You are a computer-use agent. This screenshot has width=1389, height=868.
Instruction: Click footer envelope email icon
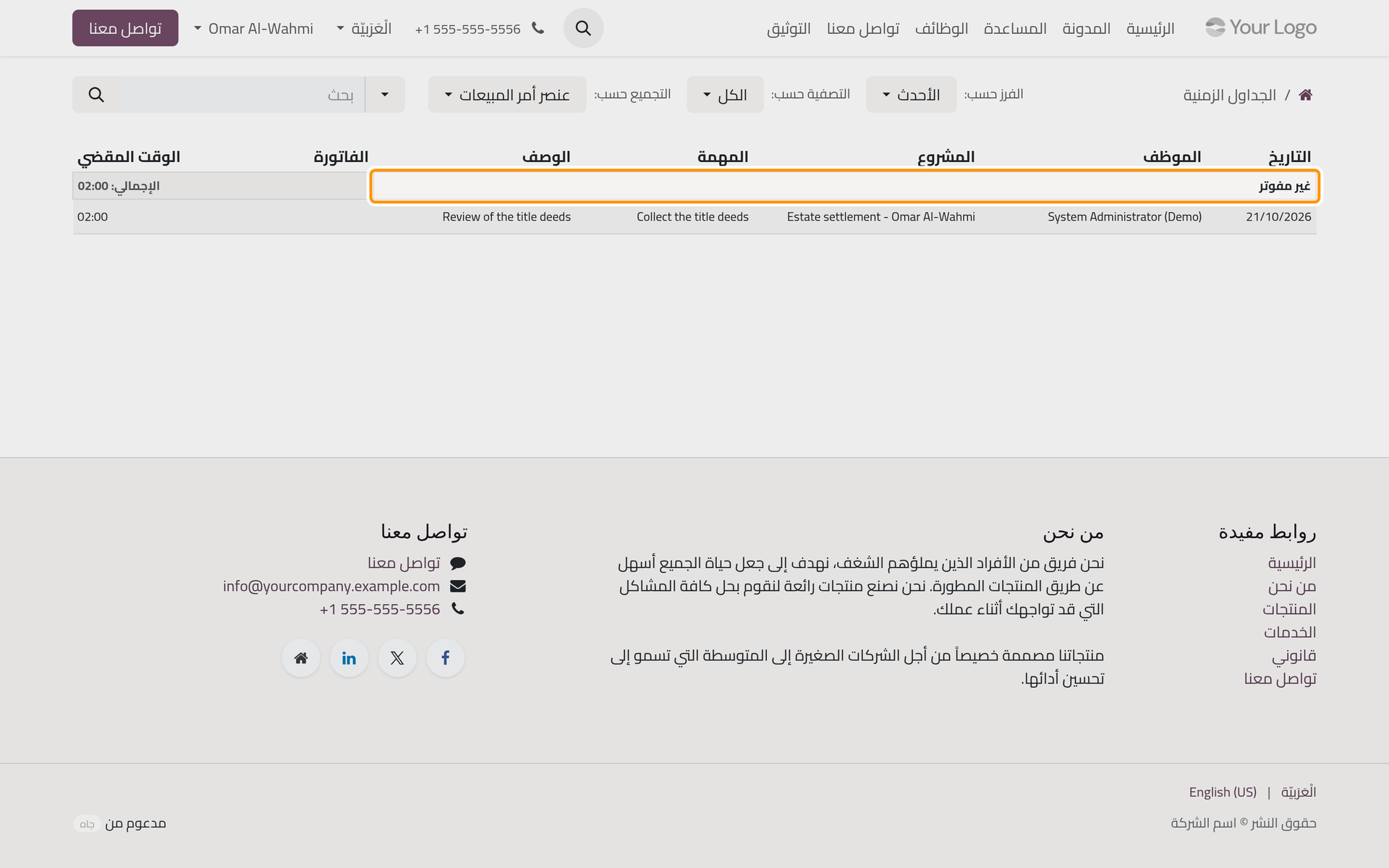(458, 586)
